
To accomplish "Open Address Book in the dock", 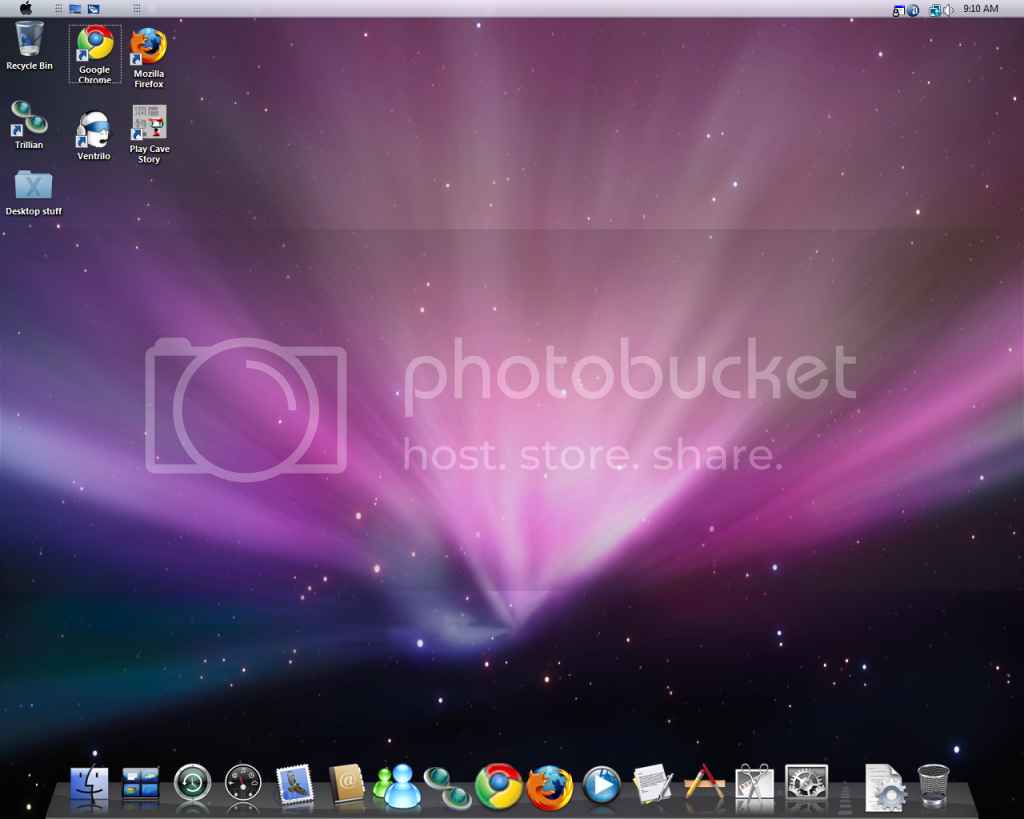I will [346, 784].
